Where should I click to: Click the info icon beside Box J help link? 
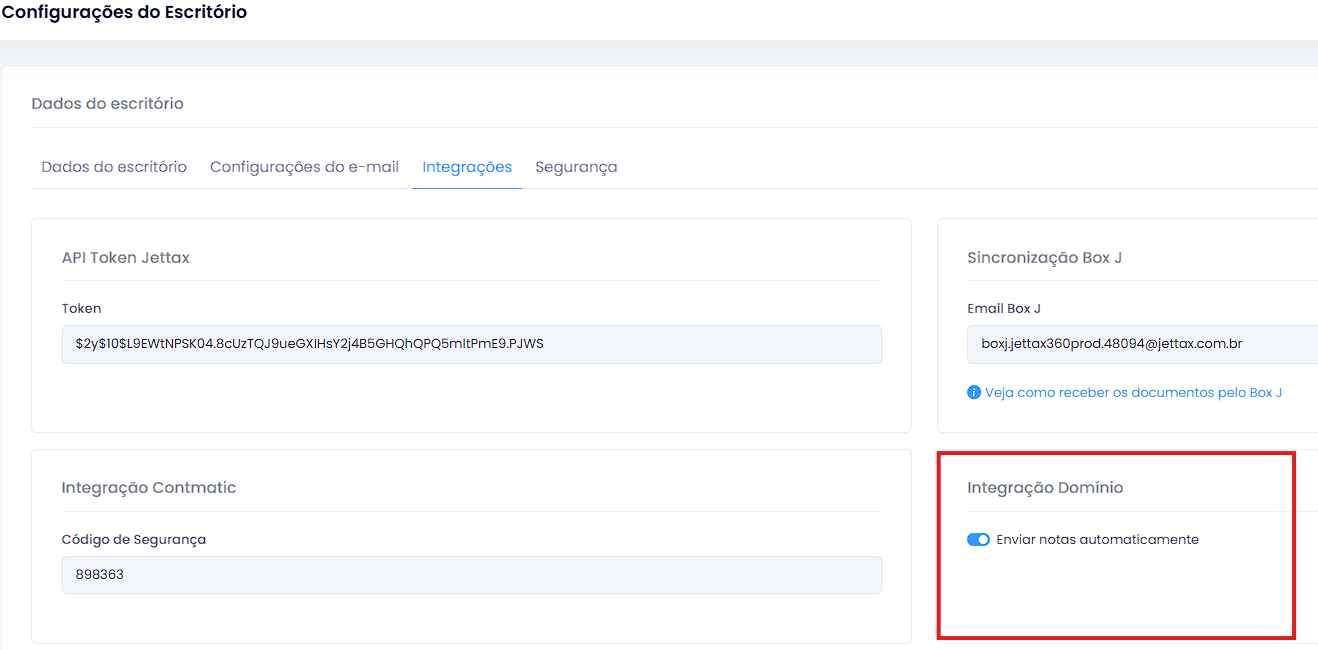[974, 393]
